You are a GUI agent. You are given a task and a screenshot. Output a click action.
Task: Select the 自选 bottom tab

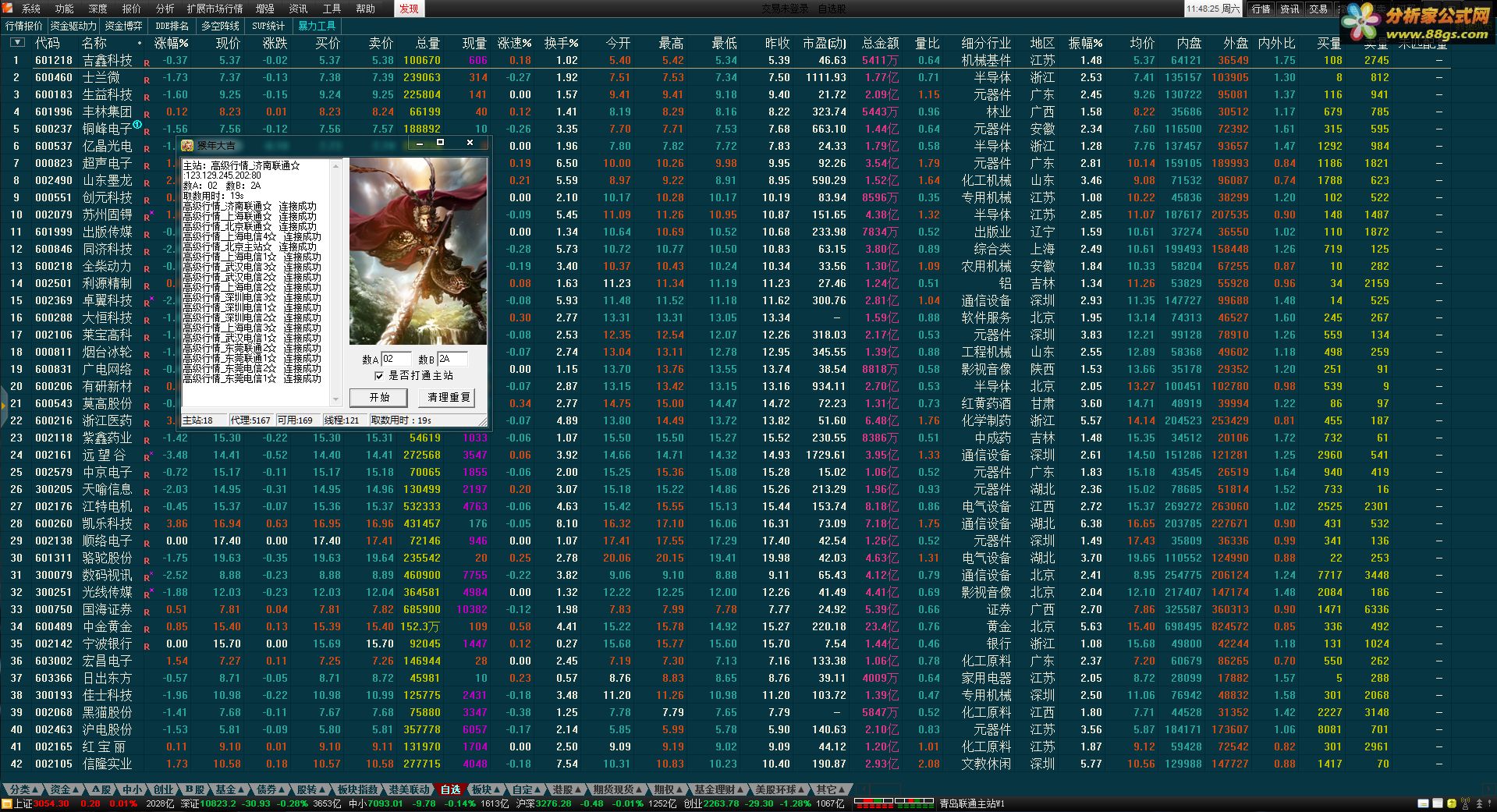[450, 789]
